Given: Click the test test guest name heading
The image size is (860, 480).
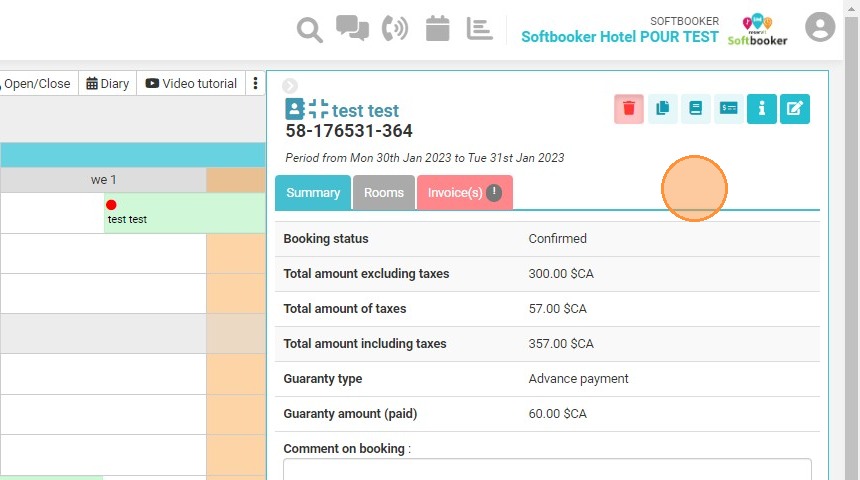Looking at the screenshot, I should pyautogui.click(x=365, y=111).
